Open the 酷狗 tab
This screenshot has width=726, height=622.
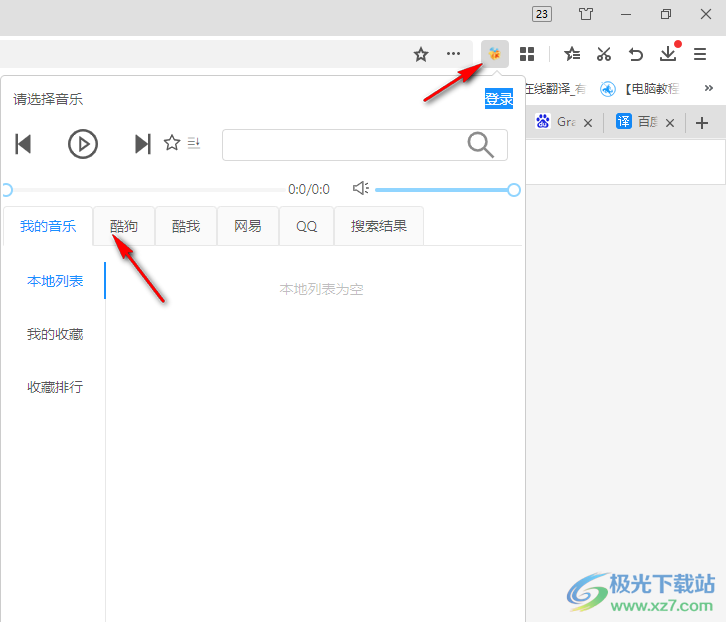[124, 226]
